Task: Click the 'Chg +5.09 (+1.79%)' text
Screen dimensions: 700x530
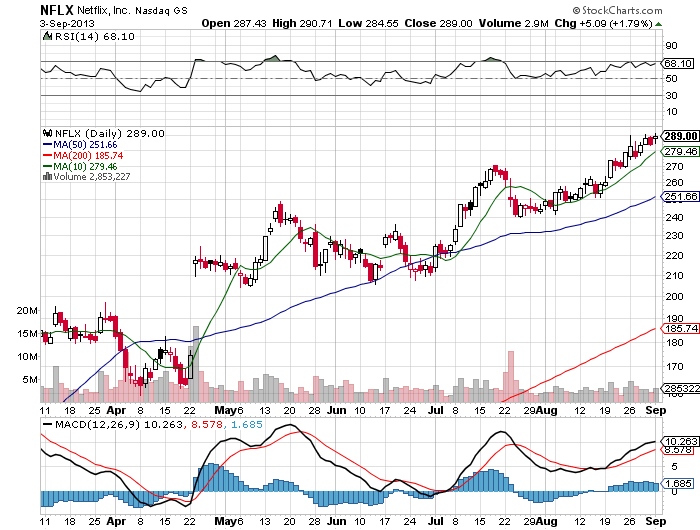Action: (604, 23)
